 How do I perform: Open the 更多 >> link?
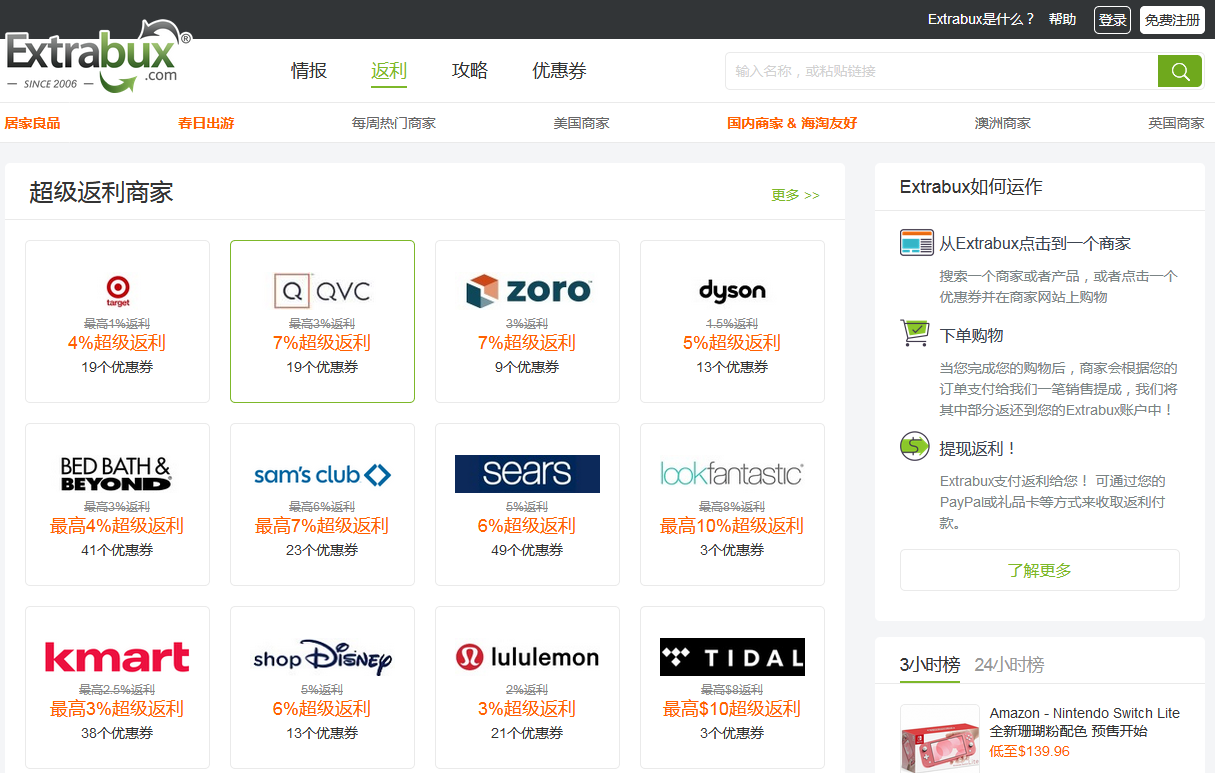(x=795, y=195)
